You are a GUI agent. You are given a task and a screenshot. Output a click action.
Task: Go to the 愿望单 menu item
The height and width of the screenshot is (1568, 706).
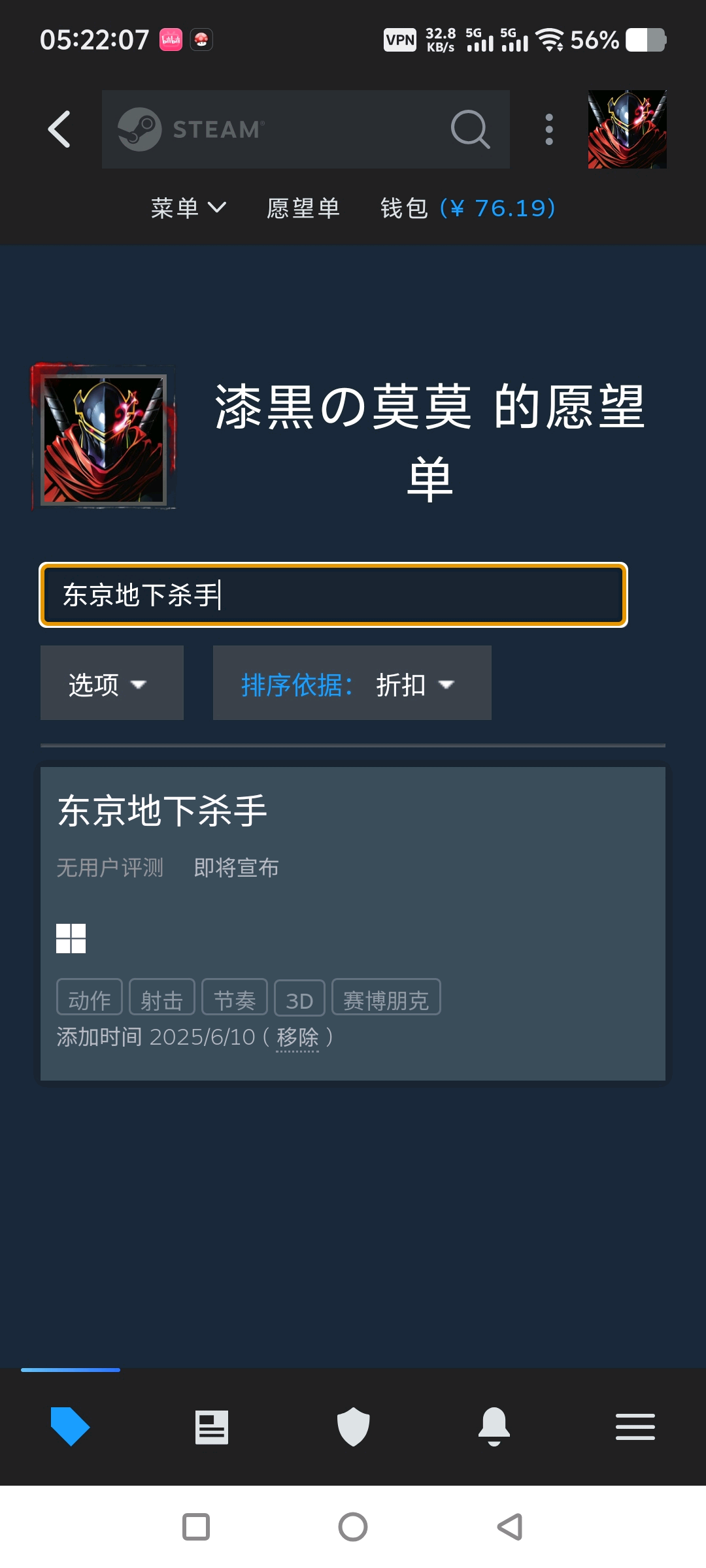[x=303, y=208]
